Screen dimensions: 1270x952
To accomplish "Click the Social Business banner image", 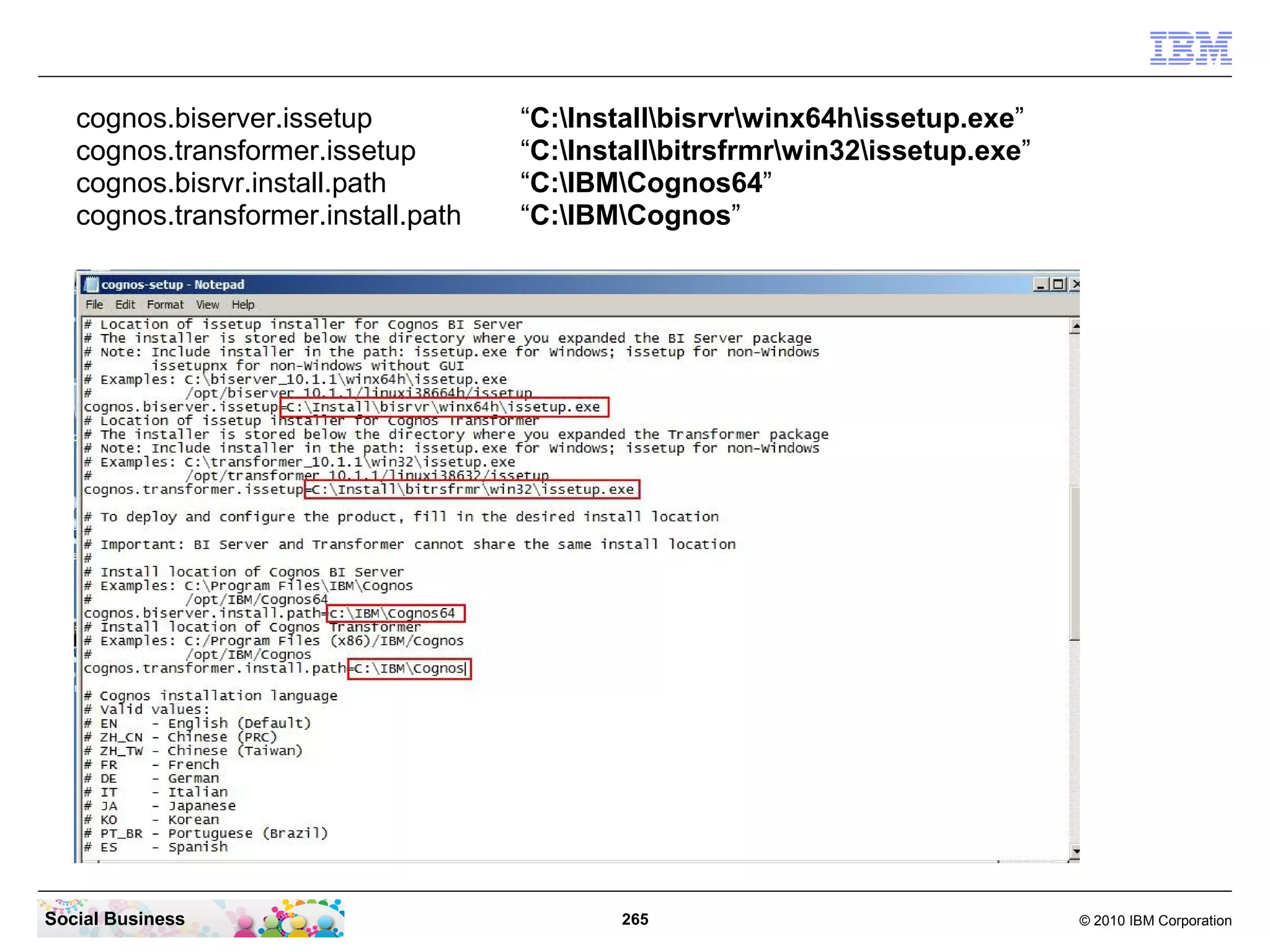I will click(191, 919).
